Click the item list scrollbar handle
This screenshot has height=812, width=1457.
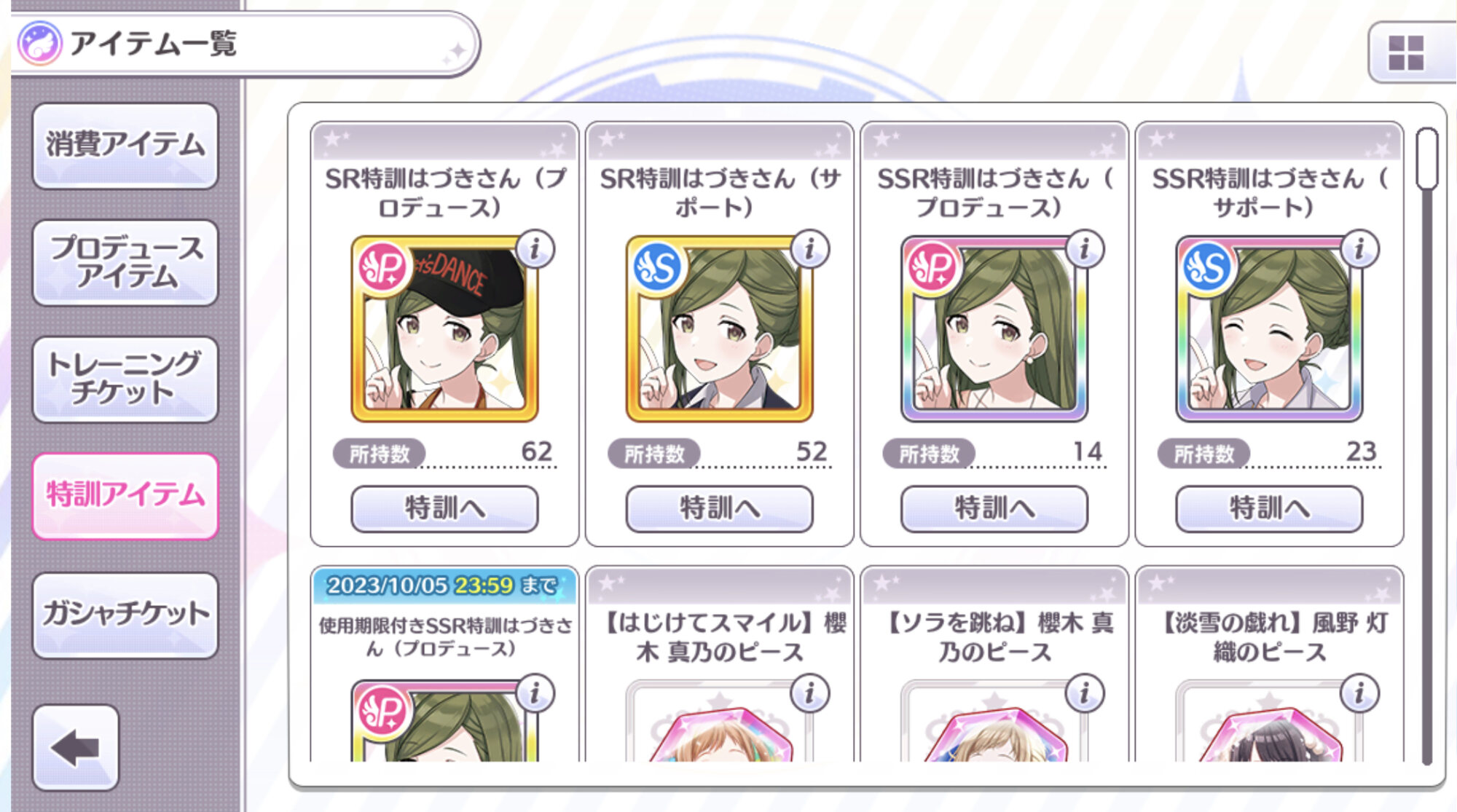[x=1427, y=159]
